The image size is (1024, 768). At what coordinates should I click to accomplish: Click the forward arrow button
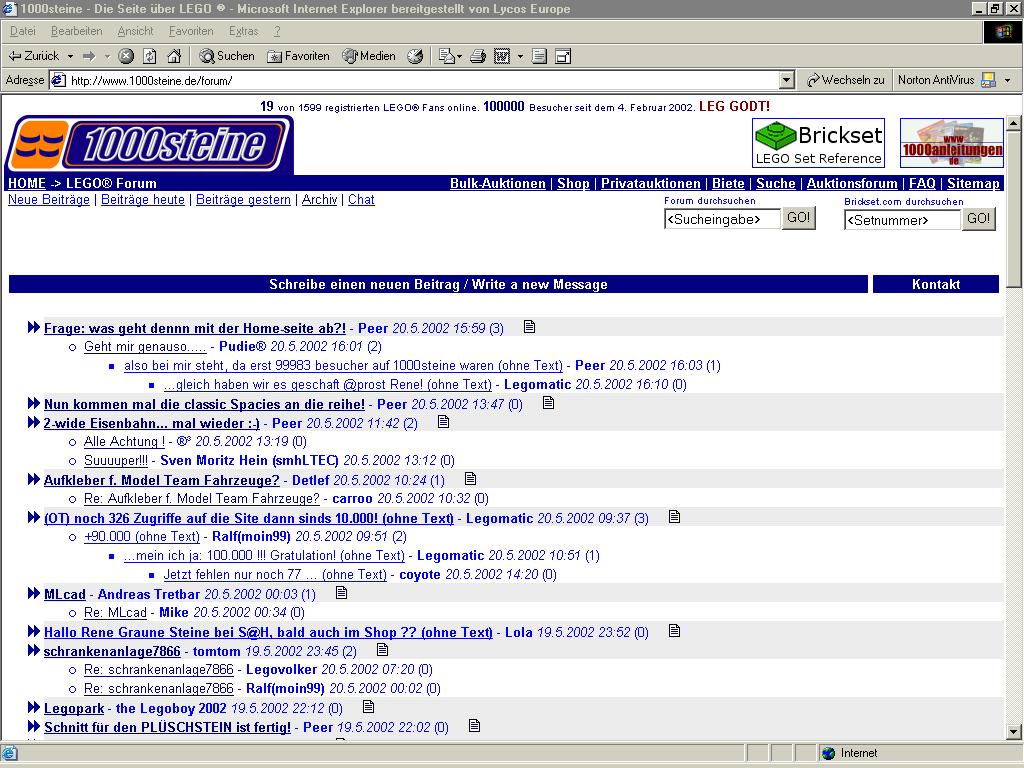click(89, 56)
